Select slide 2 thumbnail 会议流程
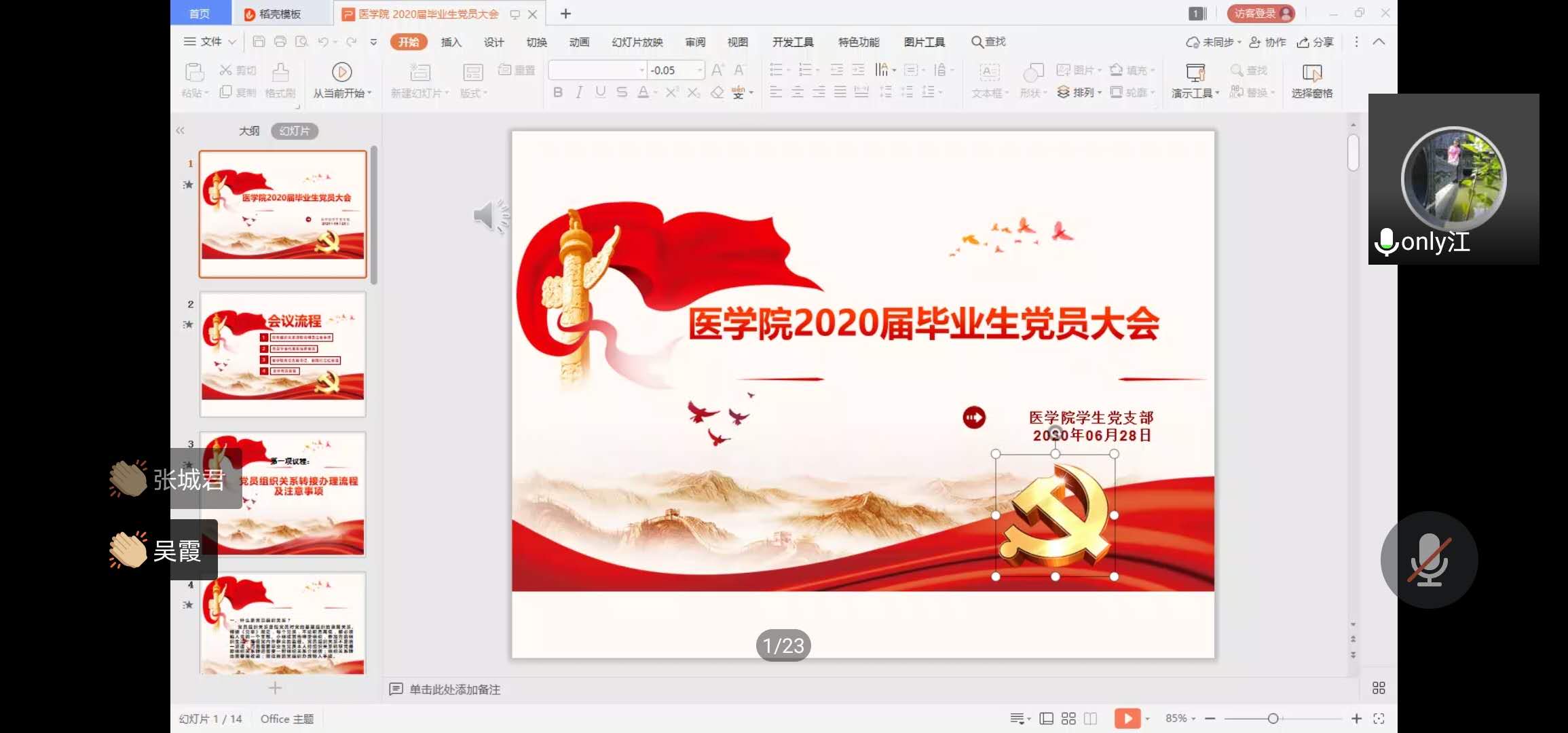 282,354
